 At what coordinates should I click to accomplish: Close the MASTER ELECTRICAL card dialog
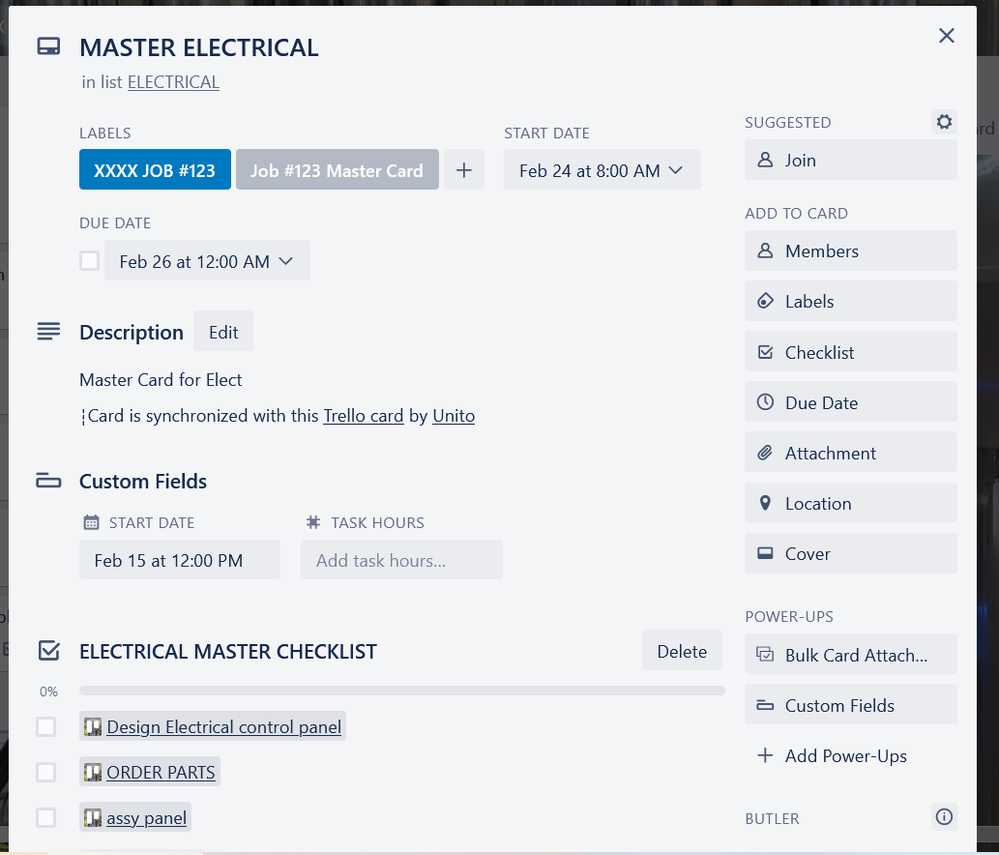coord(946,36)
